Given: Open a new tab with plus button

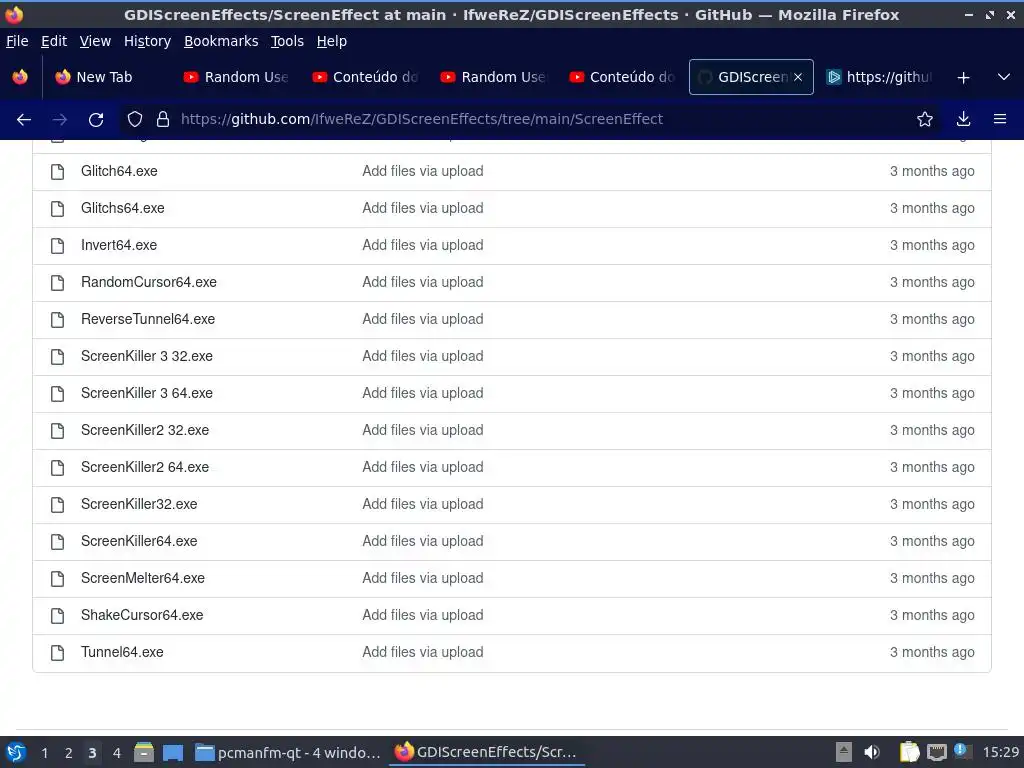Looking at the screenshot, I should [x=963, y=77].
